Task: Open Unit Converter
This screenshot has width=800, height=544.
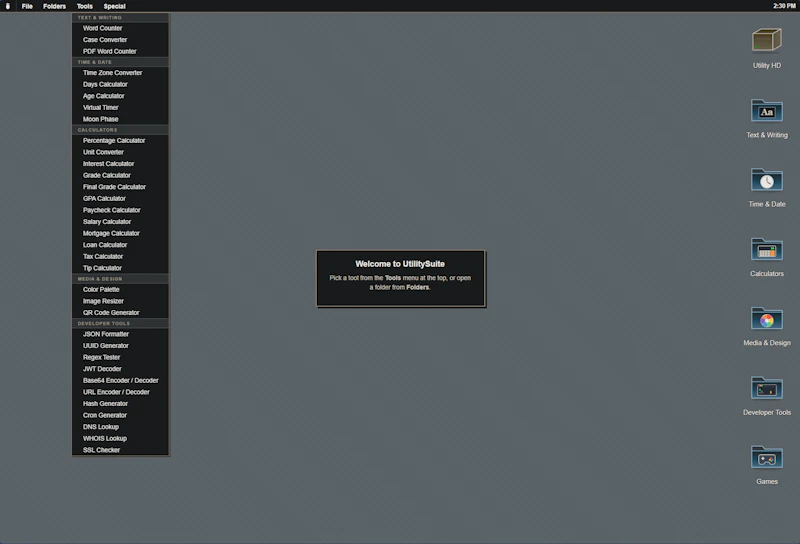Action: pos(120,152)
